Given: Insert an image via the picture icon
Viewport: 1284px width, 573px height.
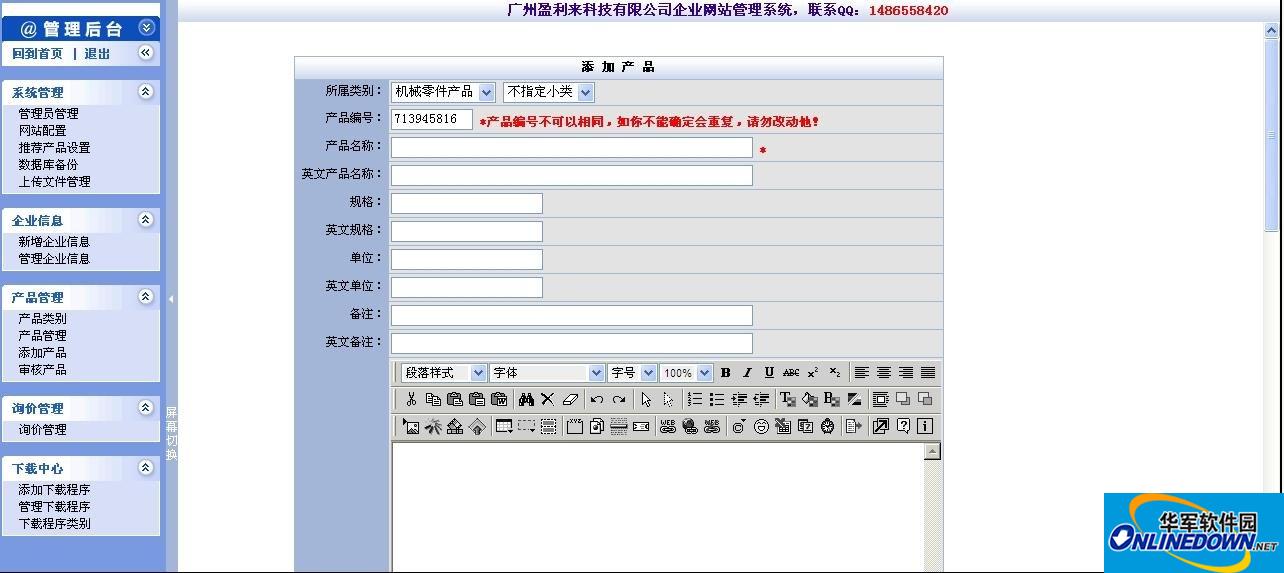Looking at the screenshot, I should [x=411, y=426].
